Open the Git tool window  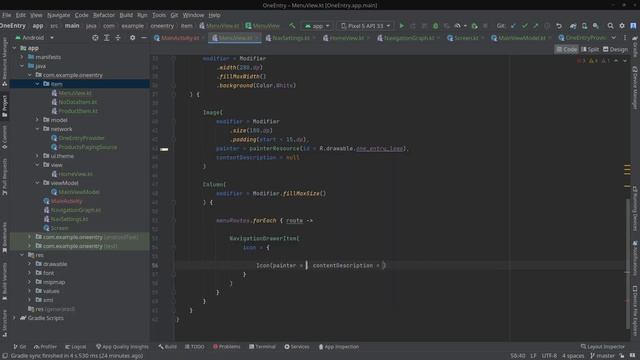coord(20,347)
